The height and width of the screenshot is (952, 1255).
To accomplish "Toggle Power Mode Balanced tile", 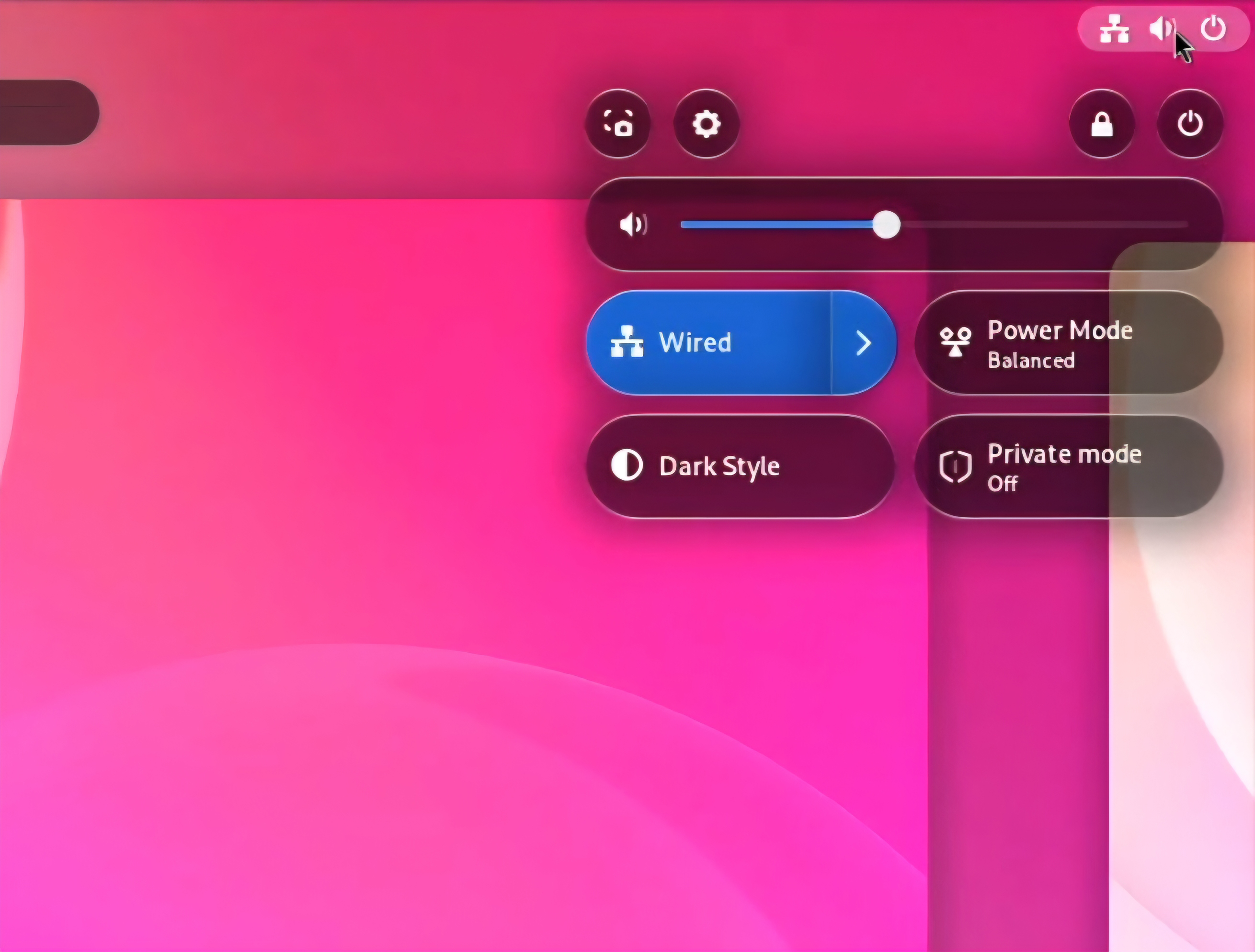I will 1068,343.
